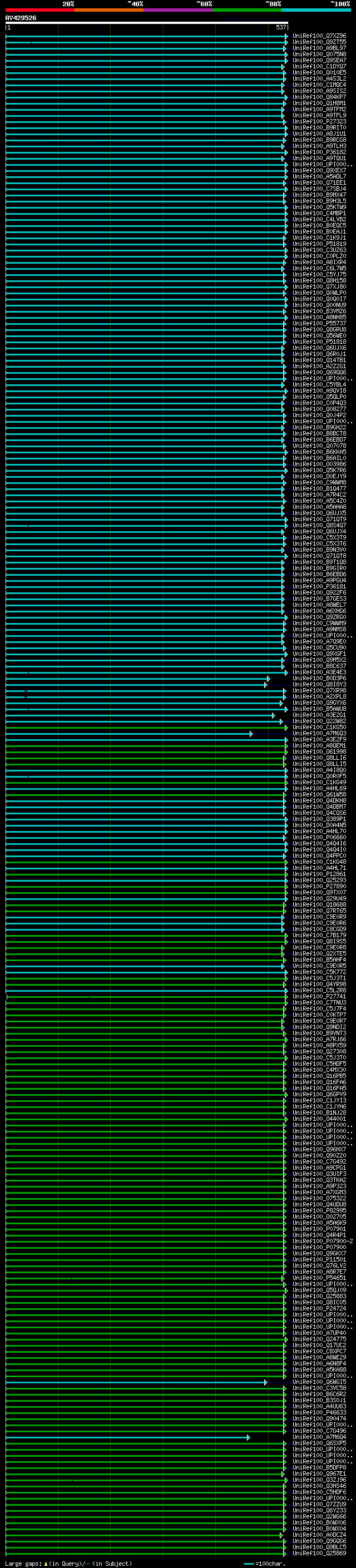Click the orange ~40% legend segment

point(109,10)
